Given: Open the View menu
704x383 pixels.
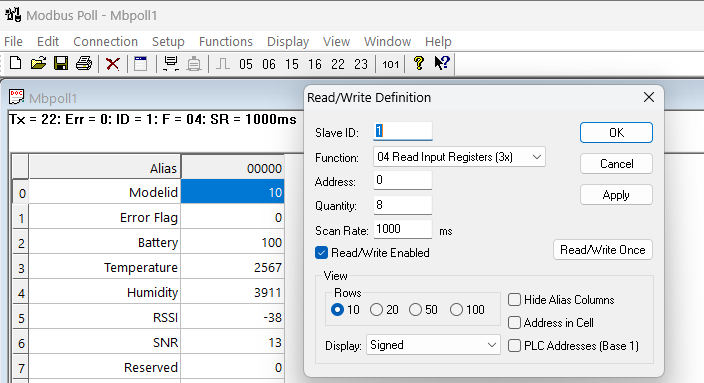Looking at the screenshot, I should (336, 41).
